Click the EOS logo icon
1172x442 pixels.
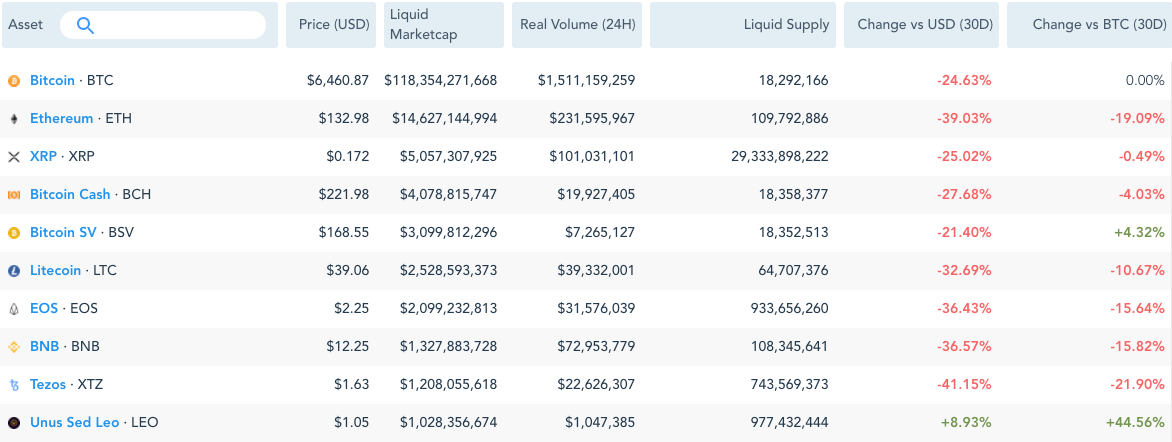pos(13,309)
